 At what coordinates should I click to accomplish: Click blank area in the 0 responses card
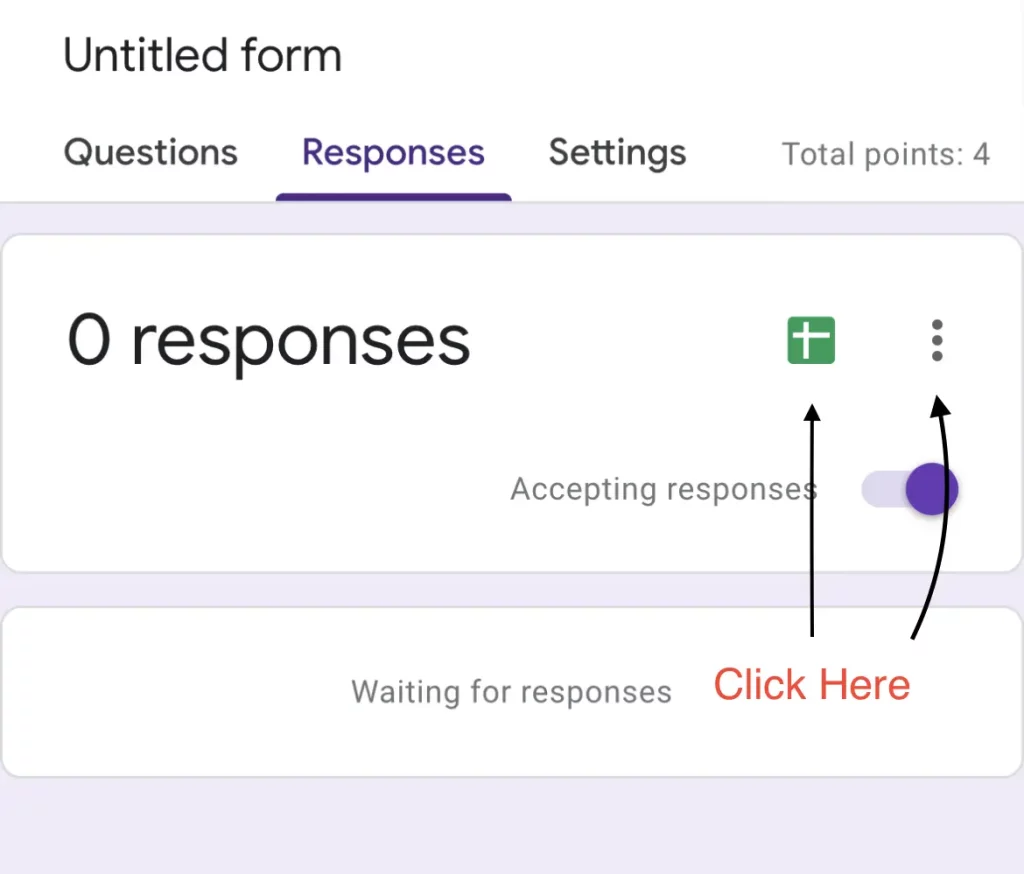[x=250, y=480]
